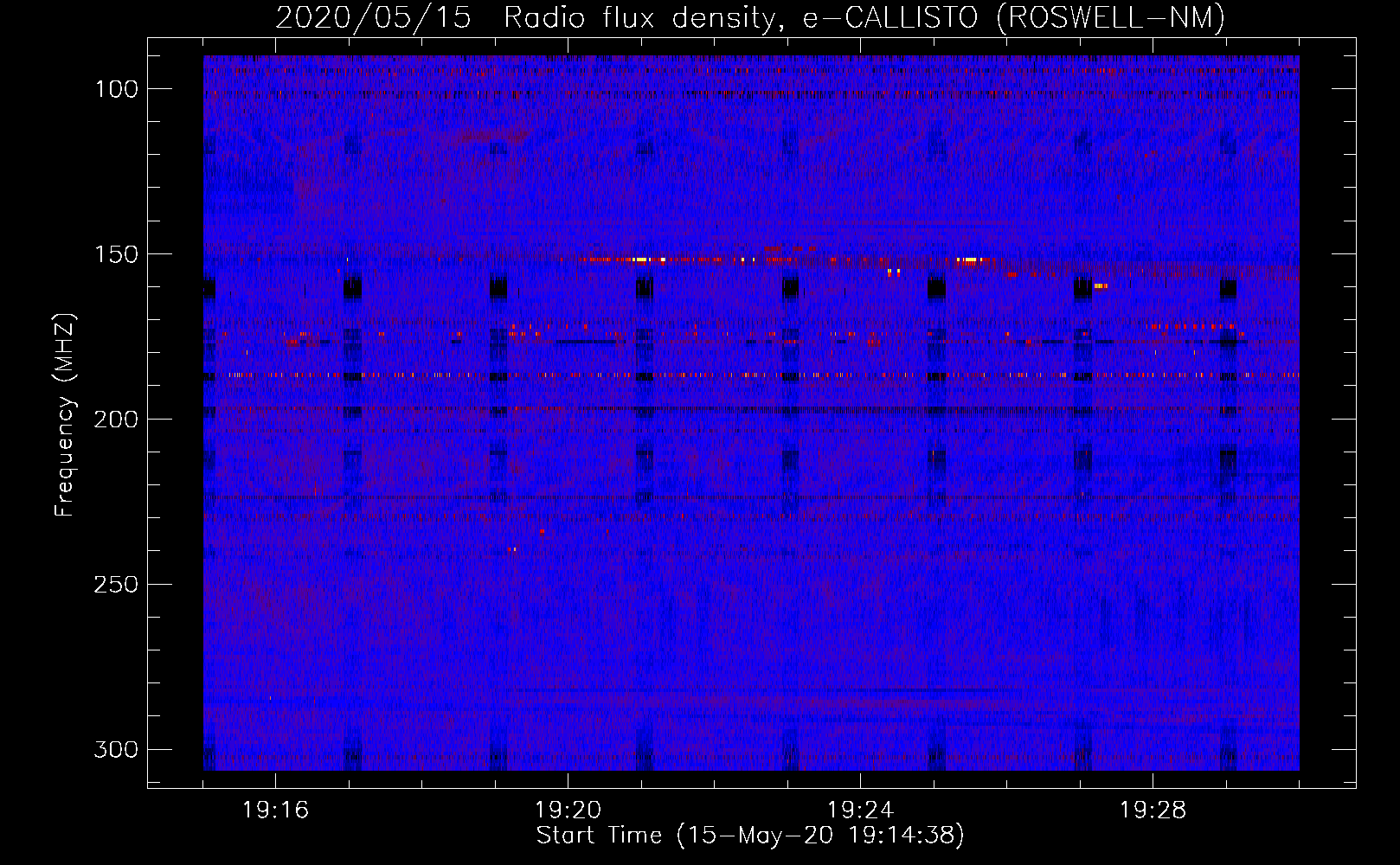Click the "Start Time (15-May-20 19:14:38)" axis label
Screen dimensions: 1400x865
pos(750,836)
